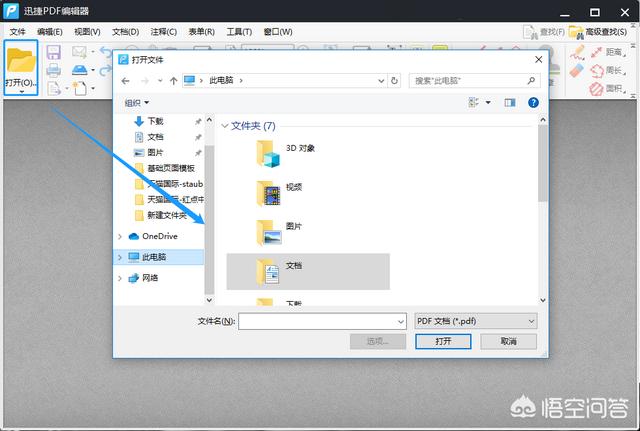This screenshot has width=640, height=431.
Task: Expand the 网络 tree node
Action: tap(121, 277)
